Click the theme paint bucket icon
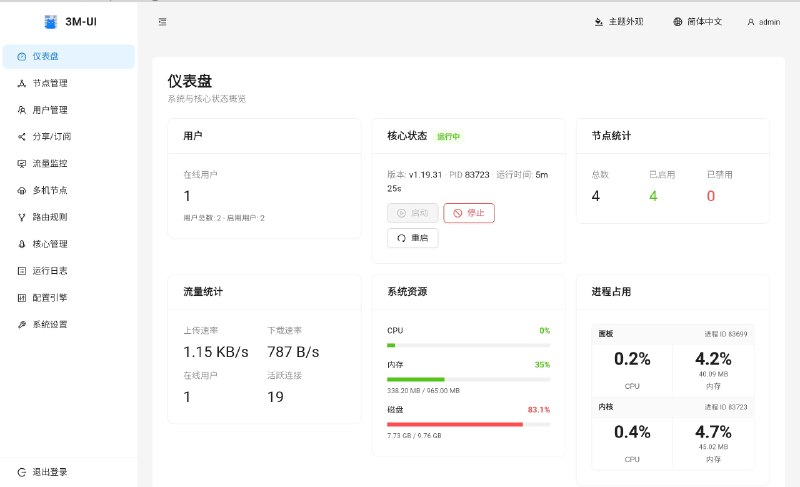800x487 pixels. tap(598, 22)
